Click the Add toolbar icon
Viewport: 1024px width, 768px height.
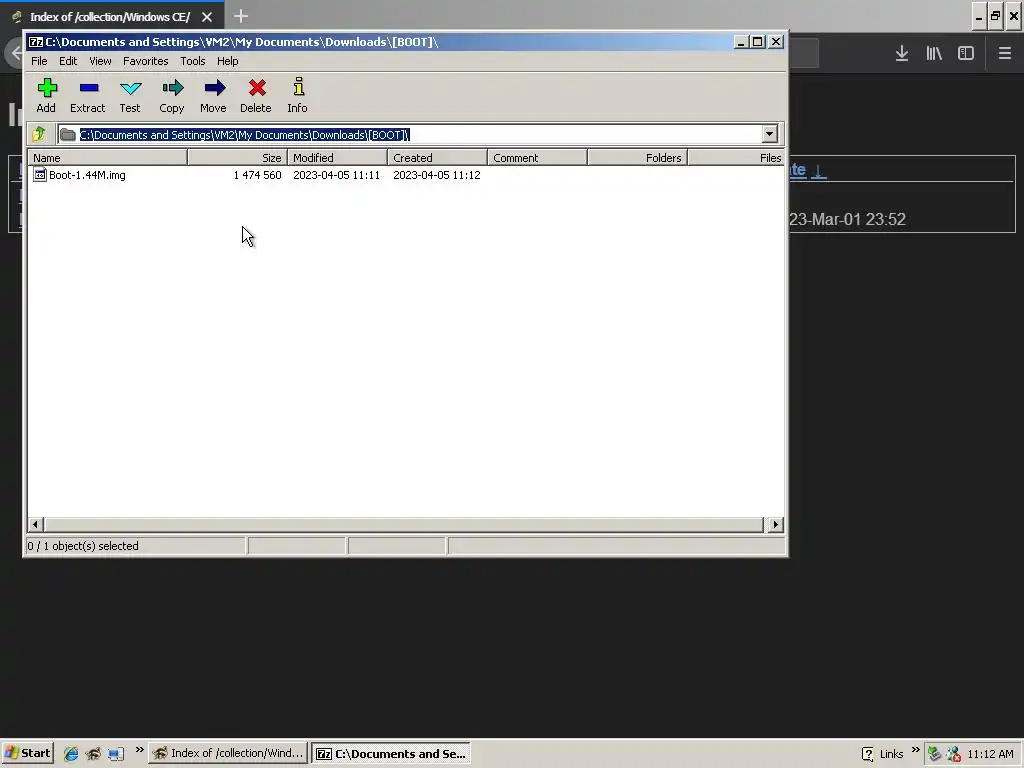coord(46,95)
